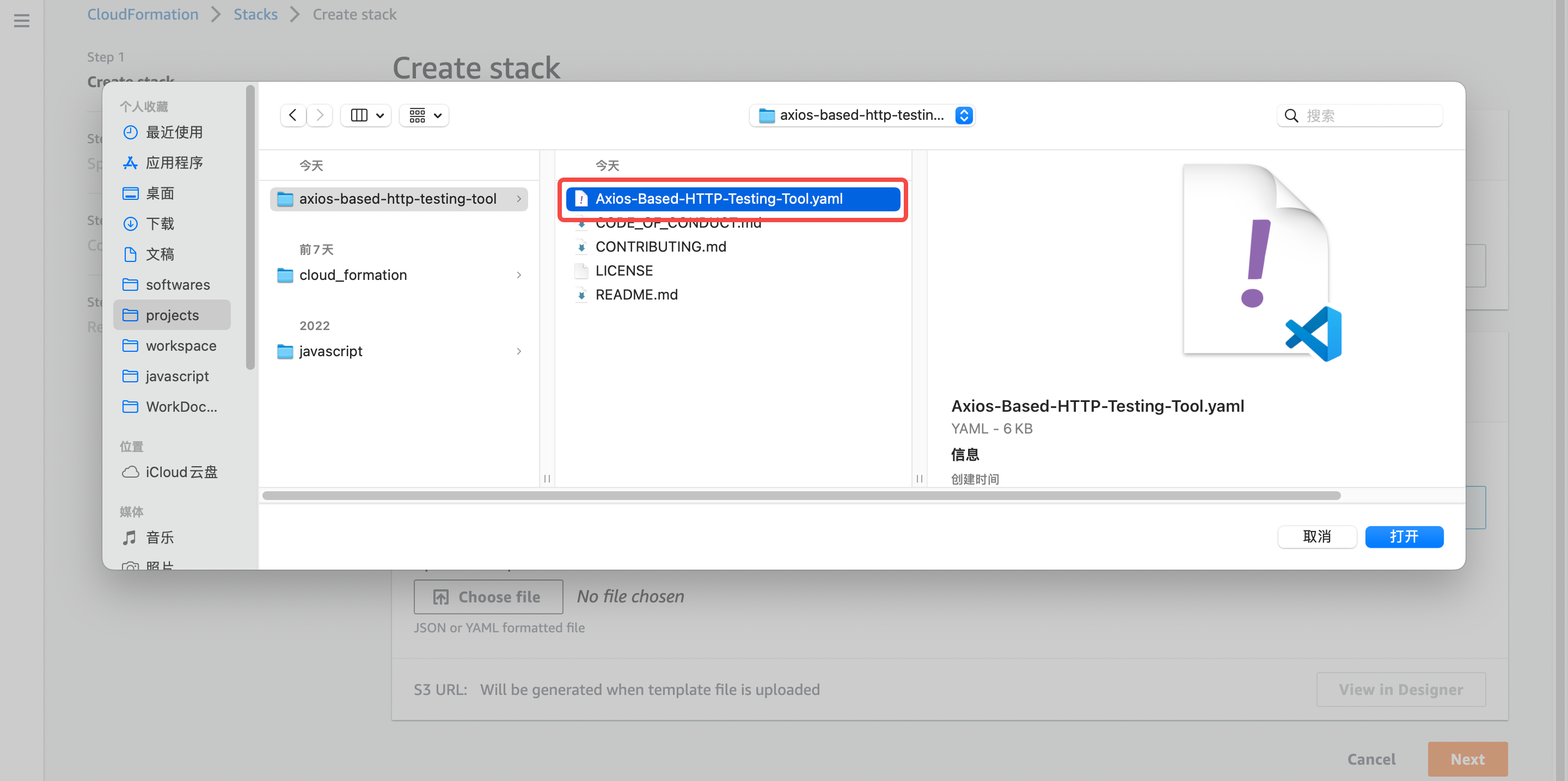Click View in Designer button
The height and width of the screenshot is (781, 1568).
tap(1401, 689)
